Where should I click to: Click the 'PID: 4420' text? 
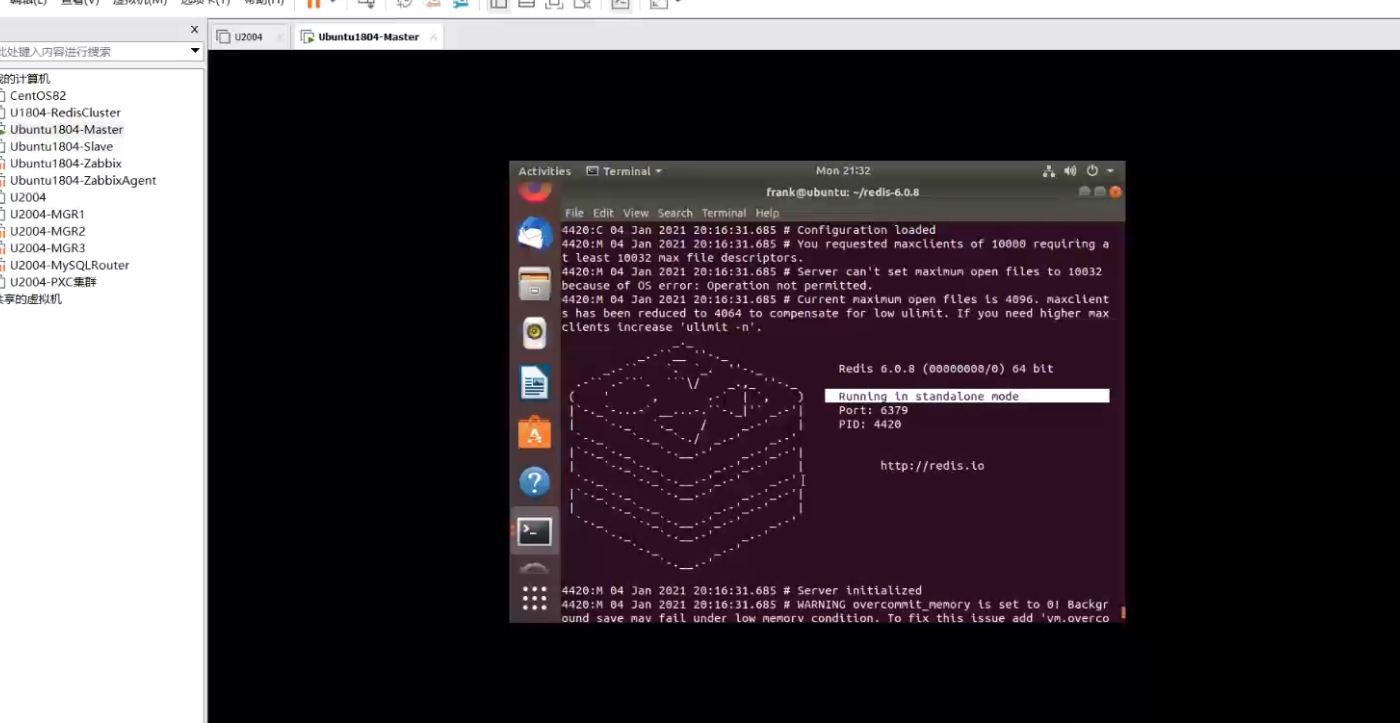click(x=870, y=425)
